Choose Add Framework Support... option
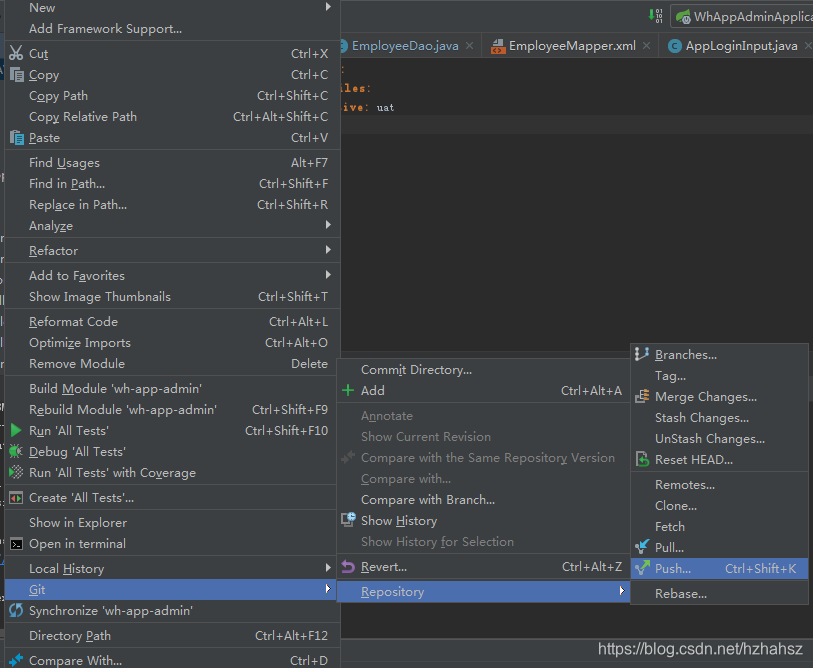 172,29
